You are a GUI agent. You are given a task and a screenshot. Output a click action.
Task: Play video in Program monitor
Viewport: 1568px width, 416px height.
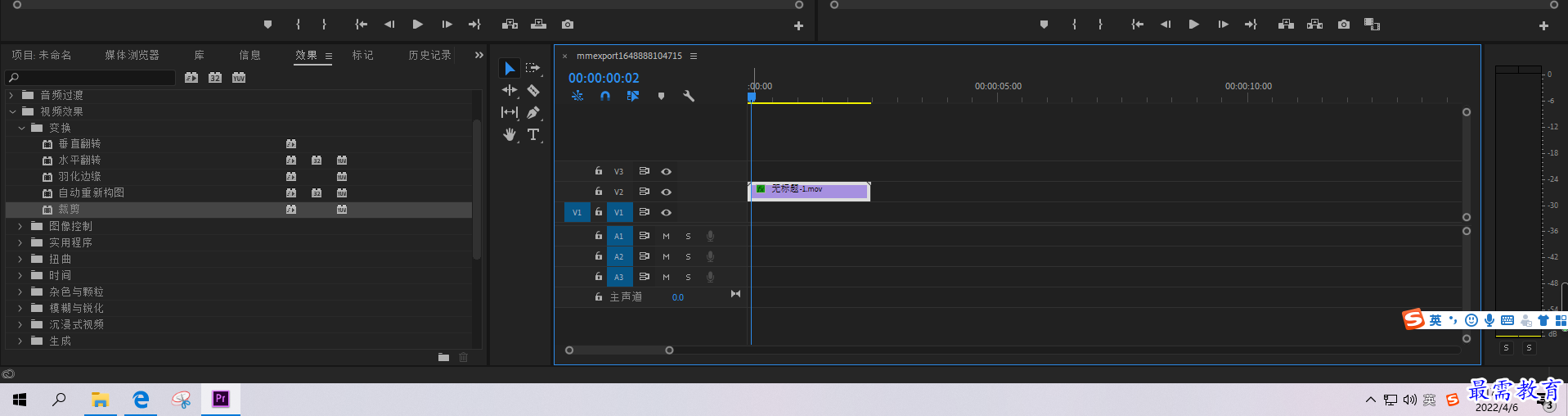pyautogui.click(x=1194, y=25)
